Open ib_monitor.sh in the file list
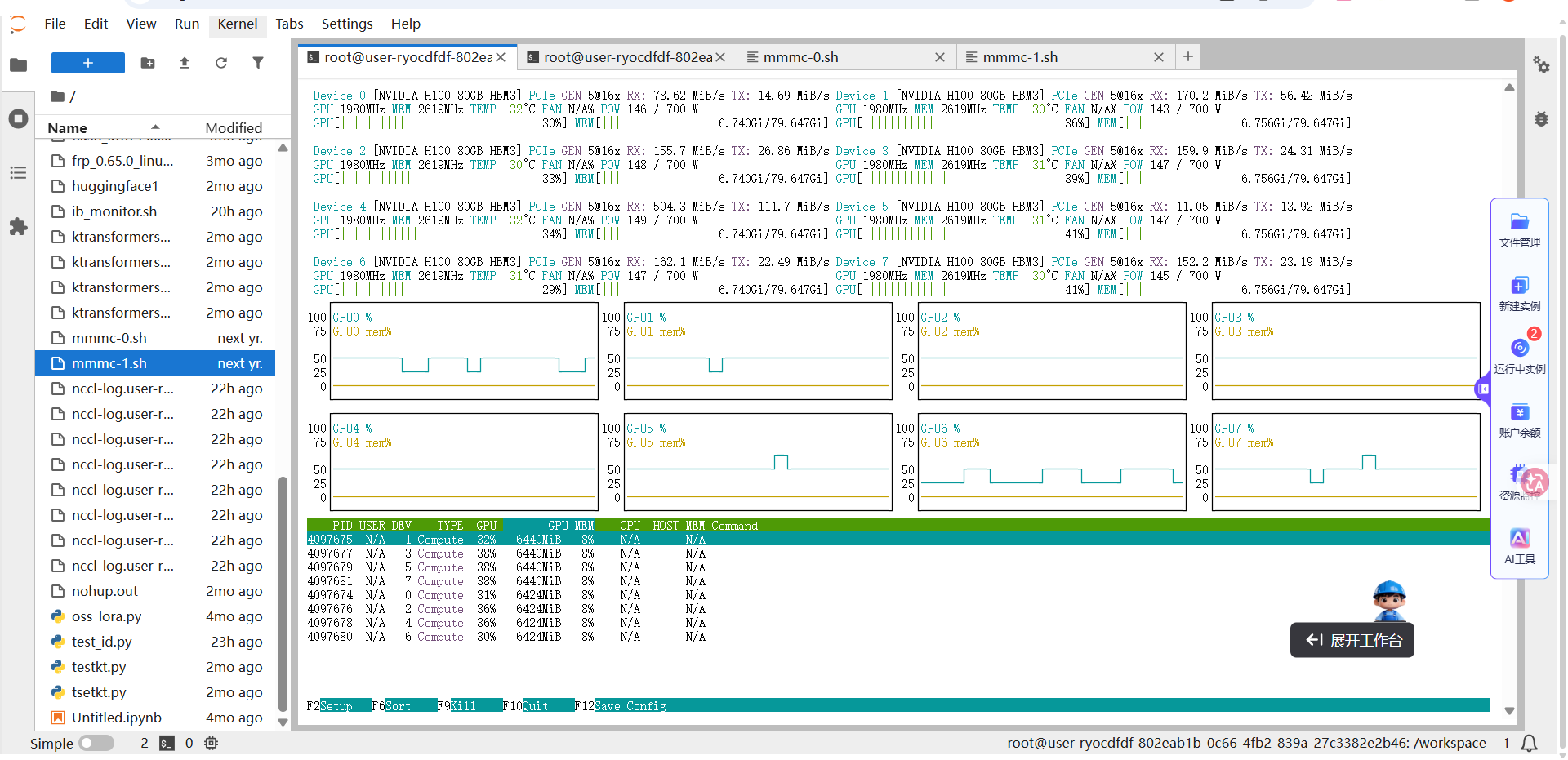Image resolution: width=1568 pixels, height=760 pixels. tap(114, 211)
